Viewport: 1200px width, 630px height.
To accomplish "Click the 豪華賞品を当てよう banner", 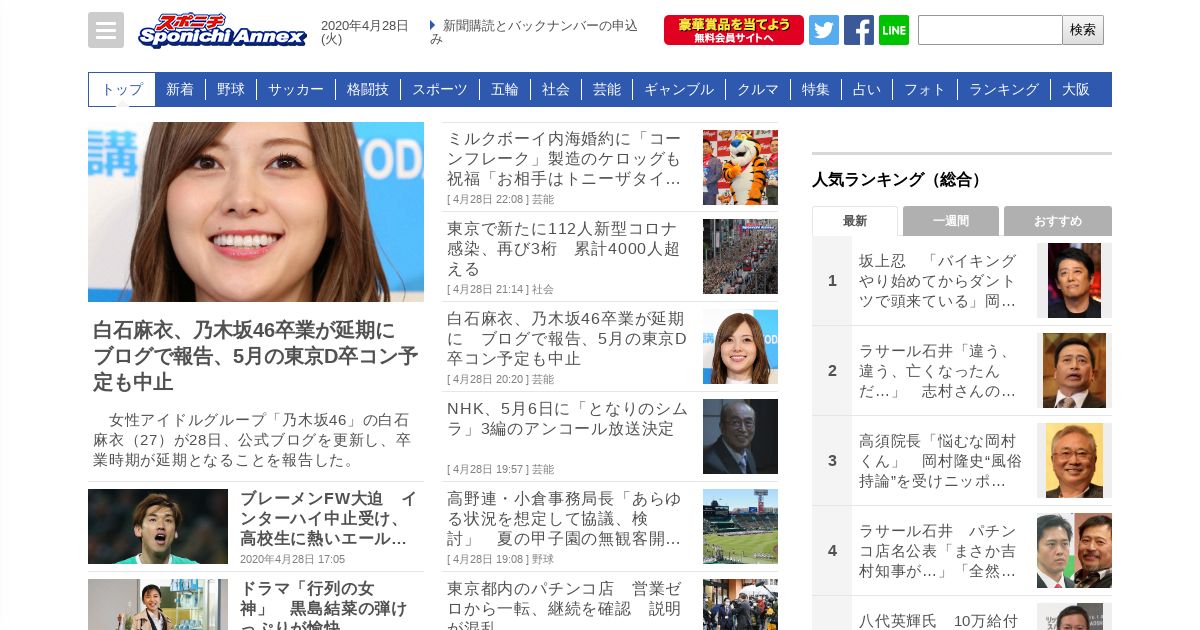I will [x=734, y=30].
